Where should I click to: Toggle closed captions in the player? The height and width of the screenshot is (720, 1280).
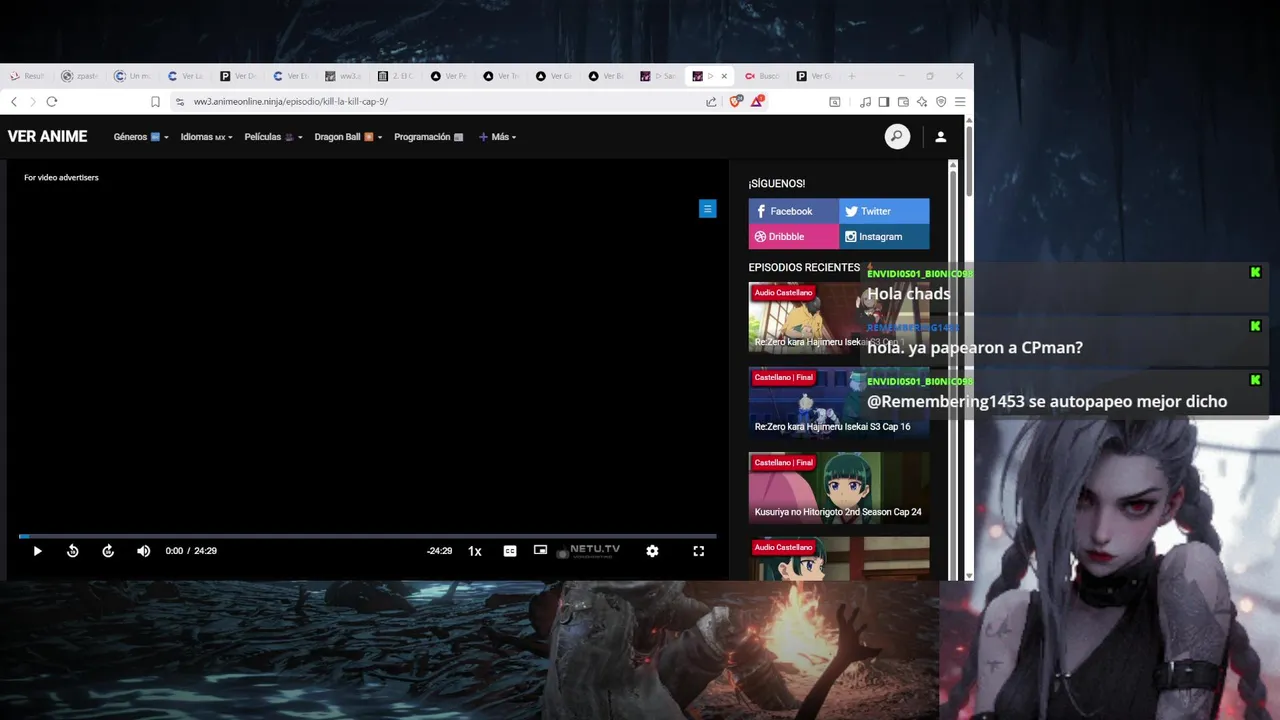(510, 551)
